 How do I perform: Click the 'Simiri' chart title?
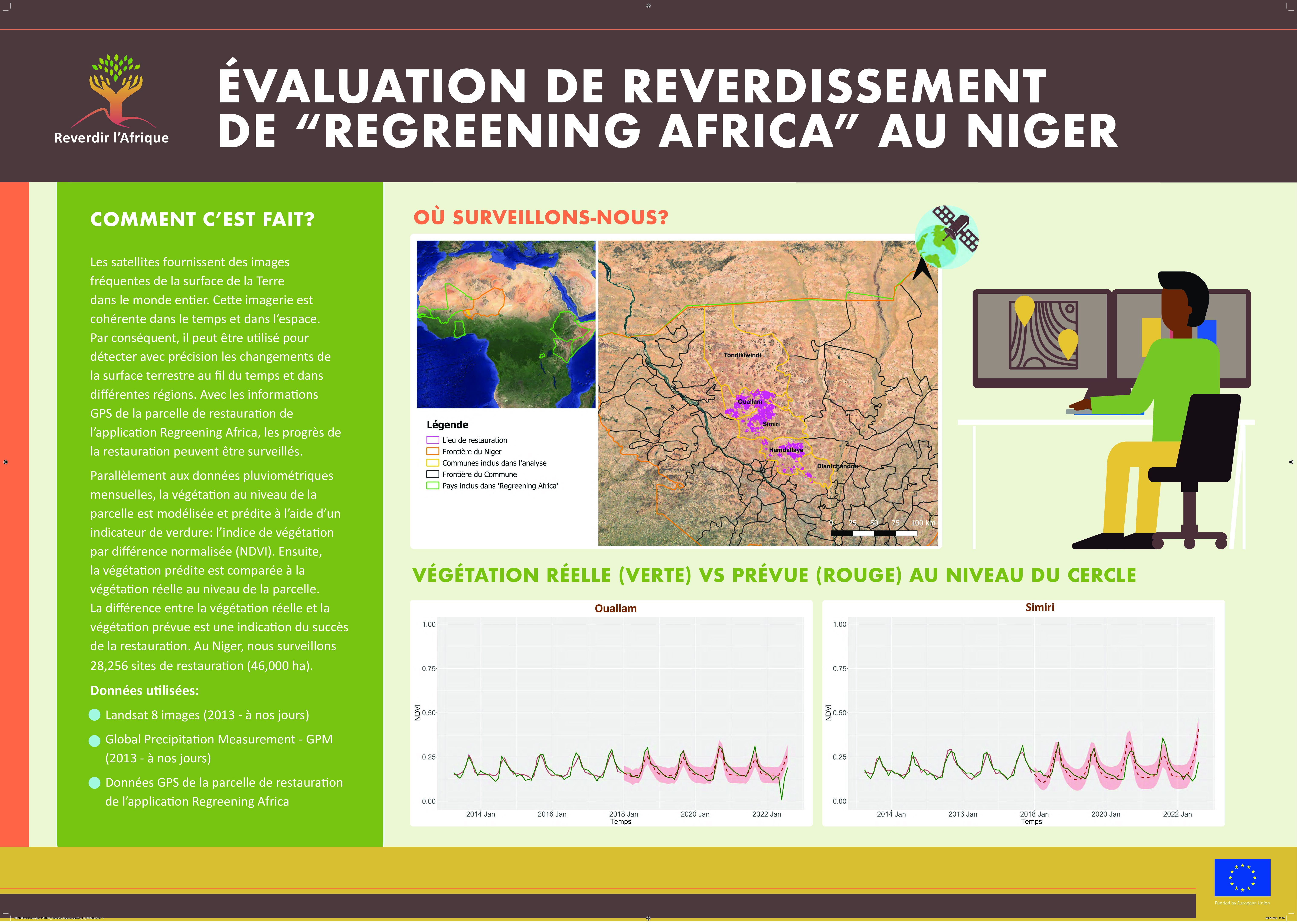coord(1040,607)
